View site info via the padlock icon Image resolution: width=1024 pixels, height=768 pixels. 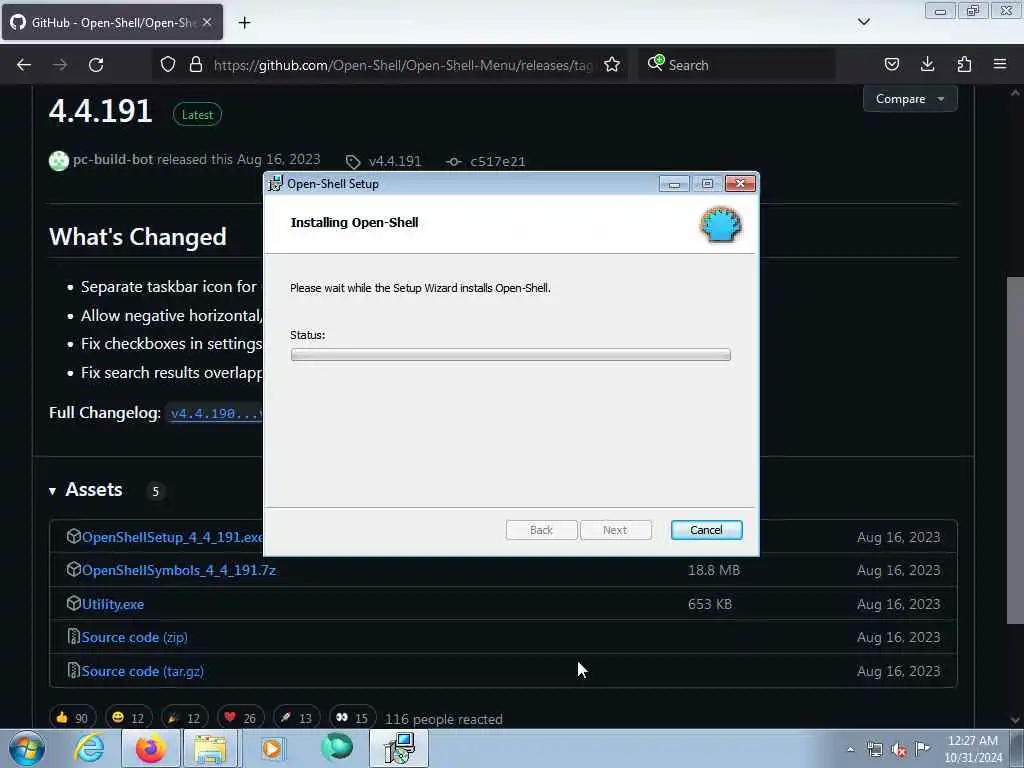coord(196,65)
